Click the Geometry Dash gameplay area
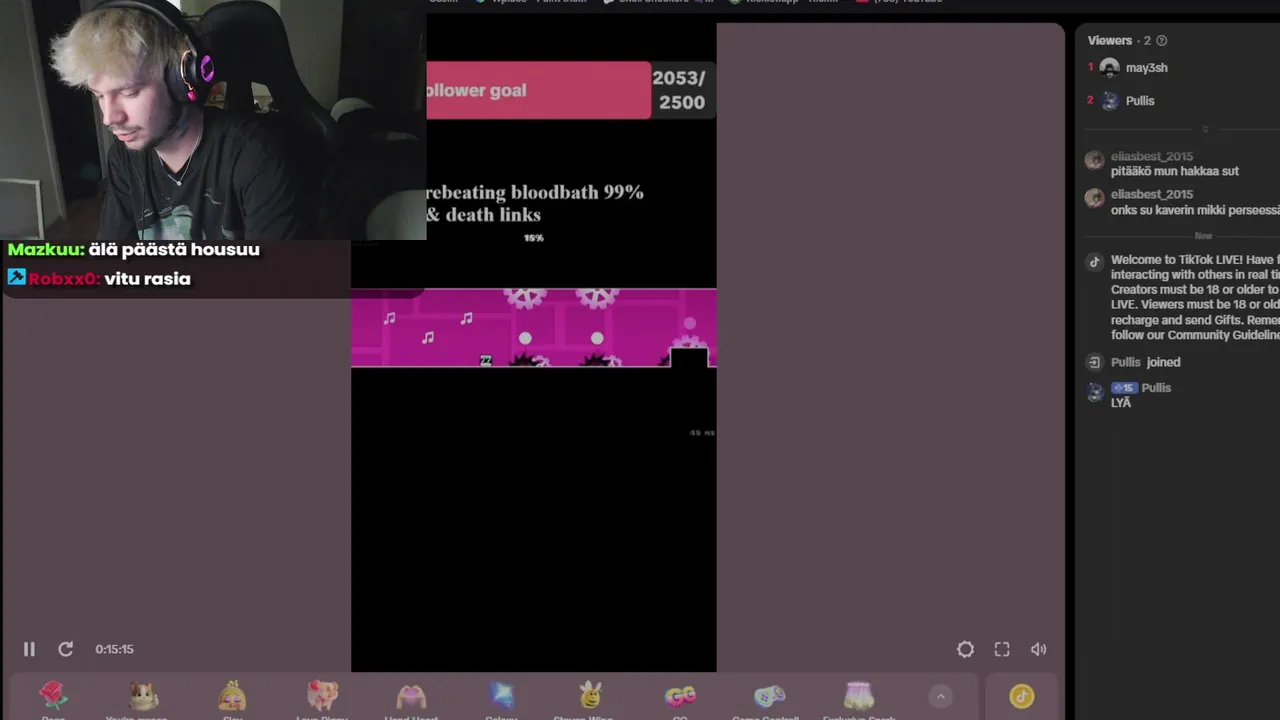 533,328
